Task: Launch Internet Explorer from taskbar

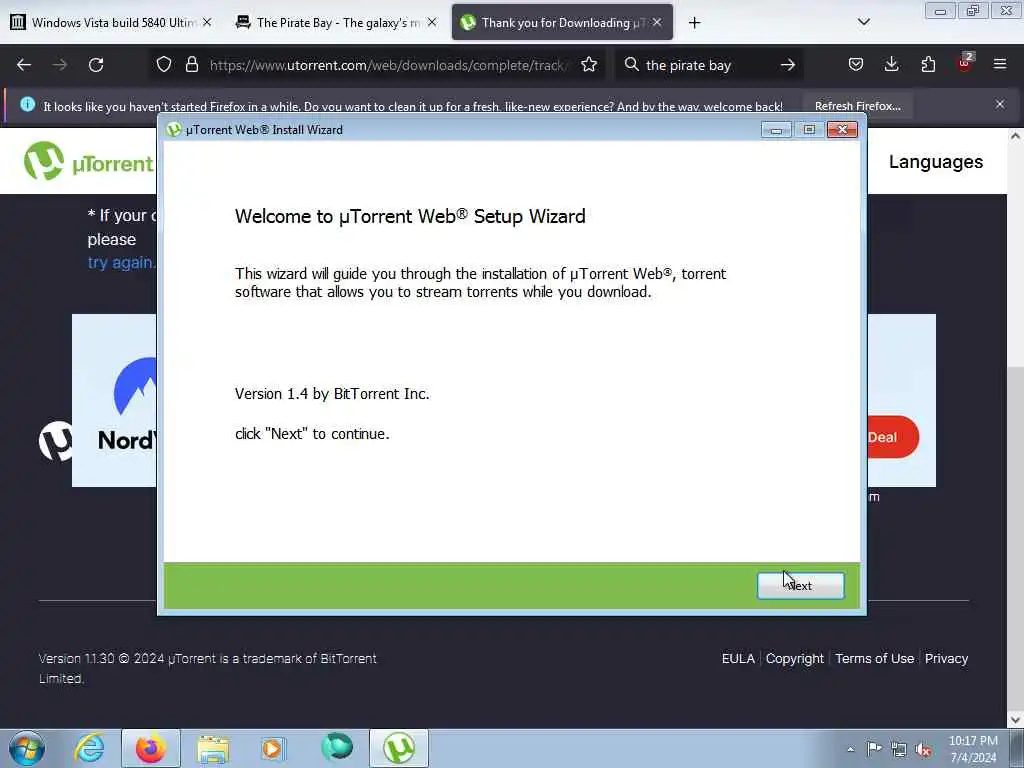Action: (89, 748)
